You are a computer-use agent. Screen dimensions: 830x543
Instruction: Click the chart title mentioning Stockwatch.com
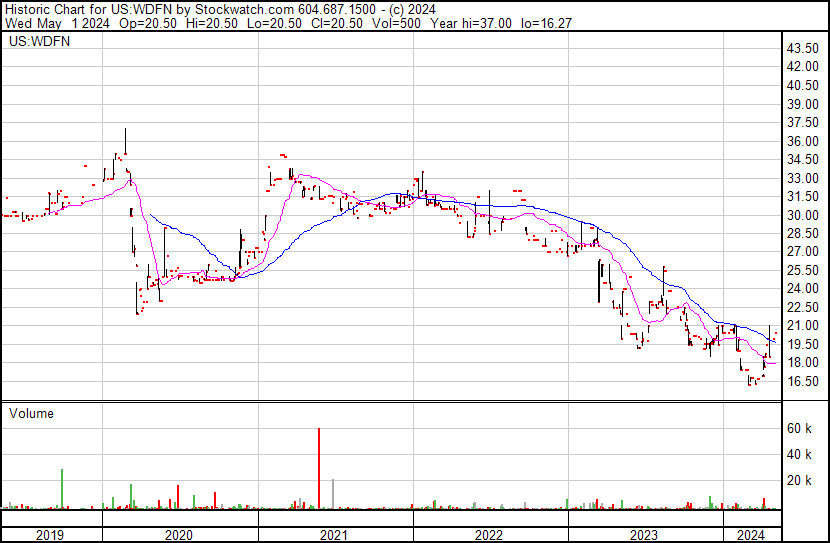tap(221, 10)
